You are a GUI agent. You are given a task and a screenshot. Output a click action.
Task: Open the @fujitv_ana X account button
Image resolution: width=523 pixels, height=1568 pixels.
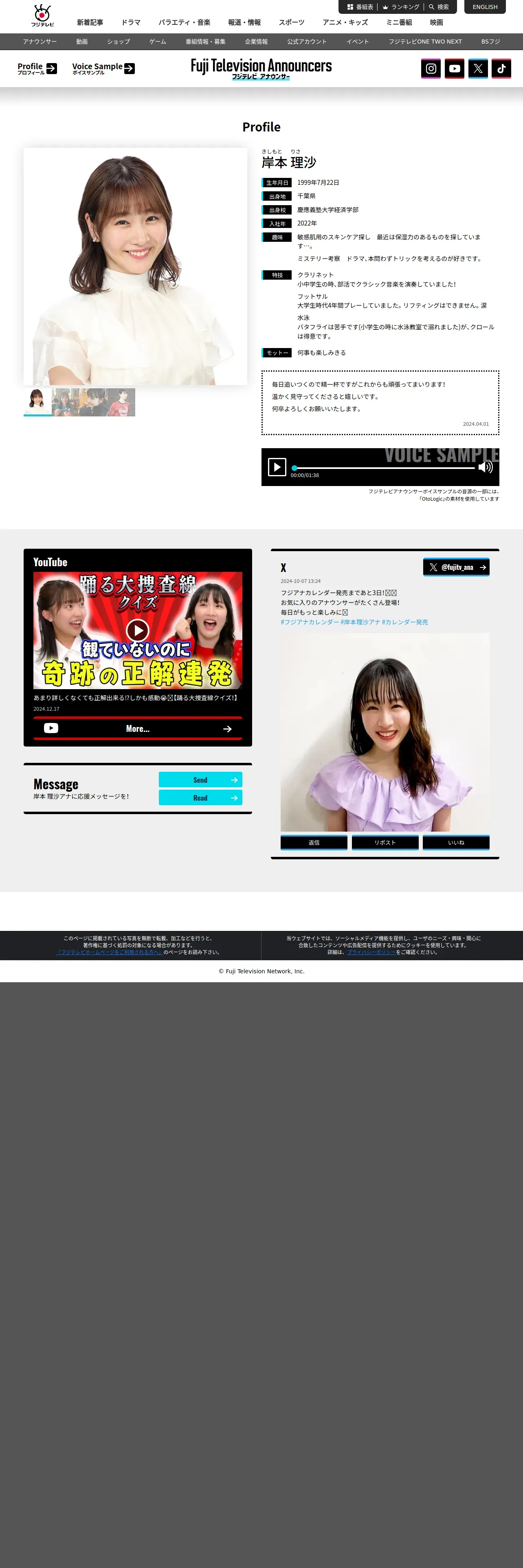click(x=456, y=567)
